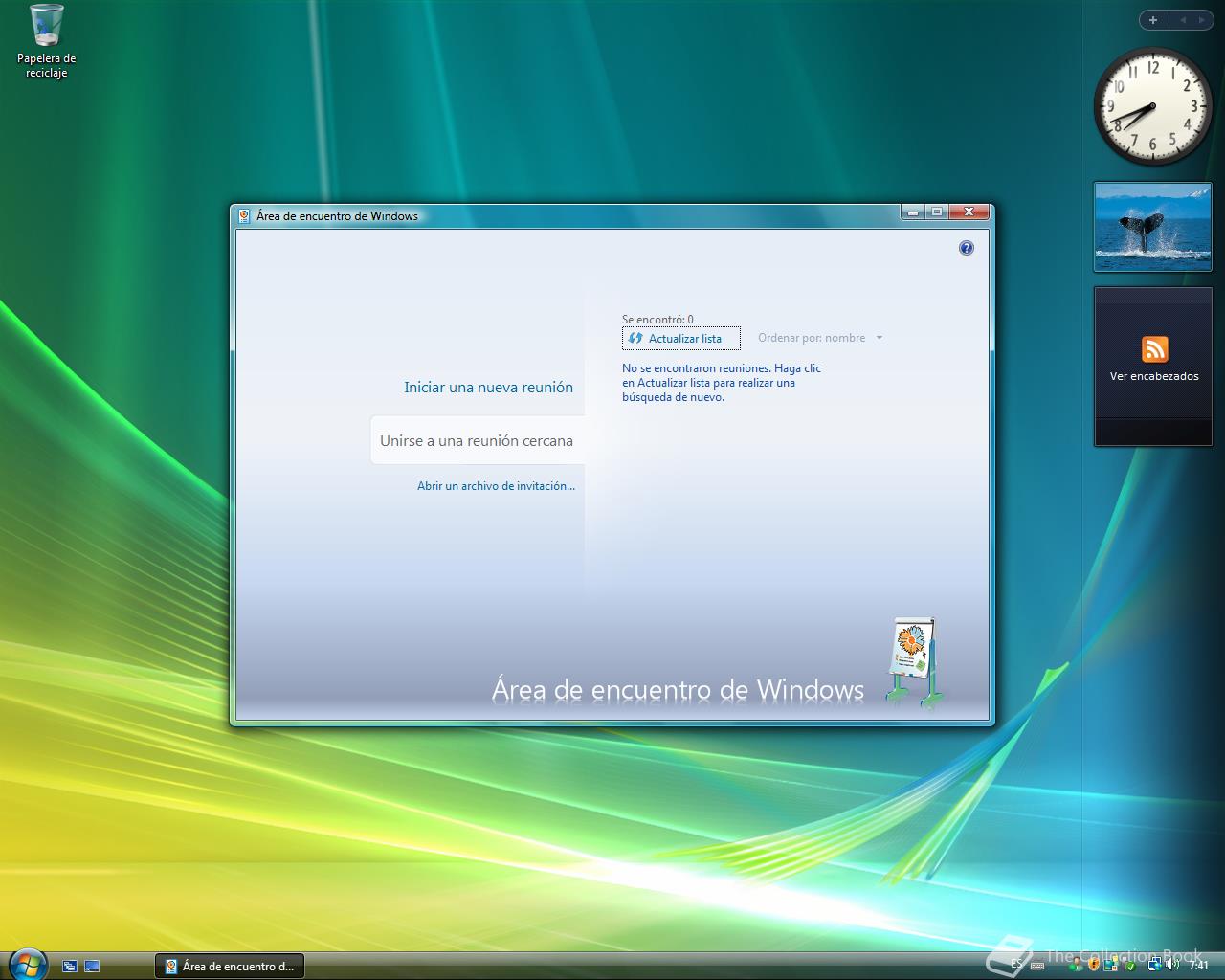This screenshot has width=1225, height=980.
Task: Minimize the Área de encuentro window
Action: pos(913,212)
